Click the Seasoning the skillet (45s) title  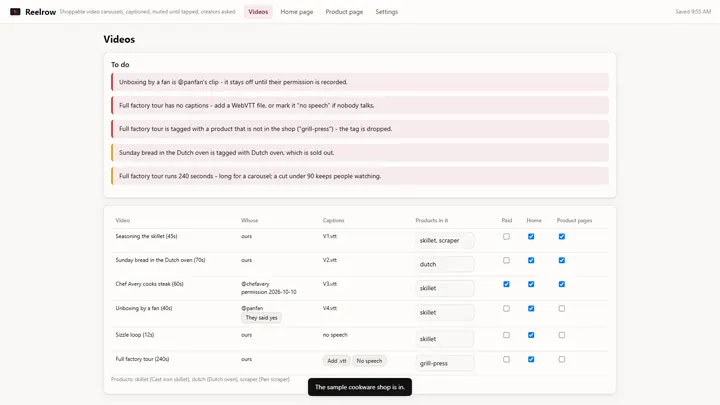click(x=146, y=236)
